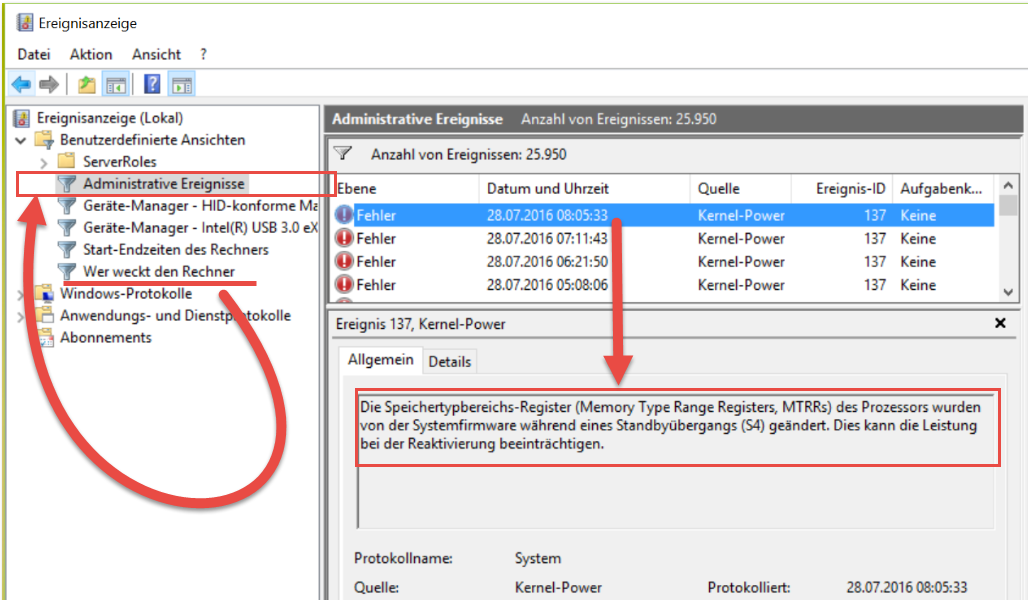1028x600 pixels.
Task: Toggle the action pane toolbar icon
Action: [x=181, y=85]
